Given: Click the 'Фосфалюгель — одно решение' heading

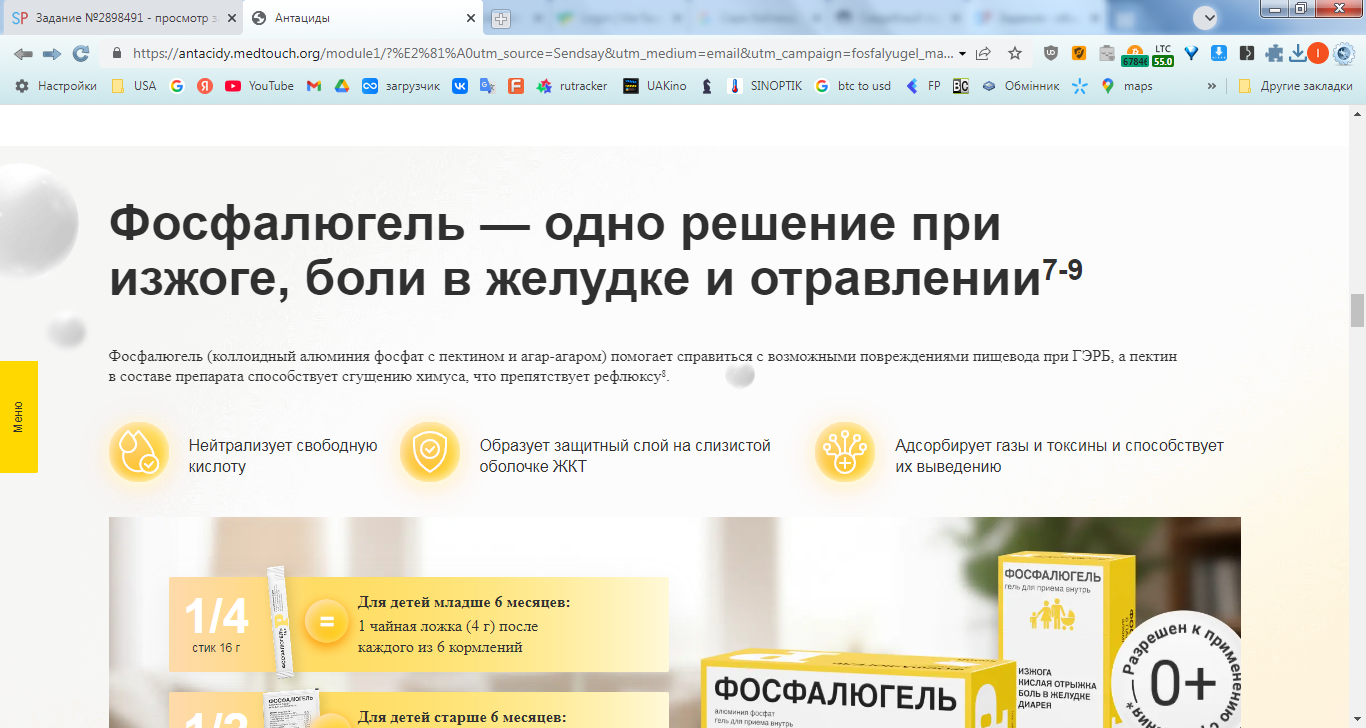Looking at the screenshot, I should click(596, 250).
